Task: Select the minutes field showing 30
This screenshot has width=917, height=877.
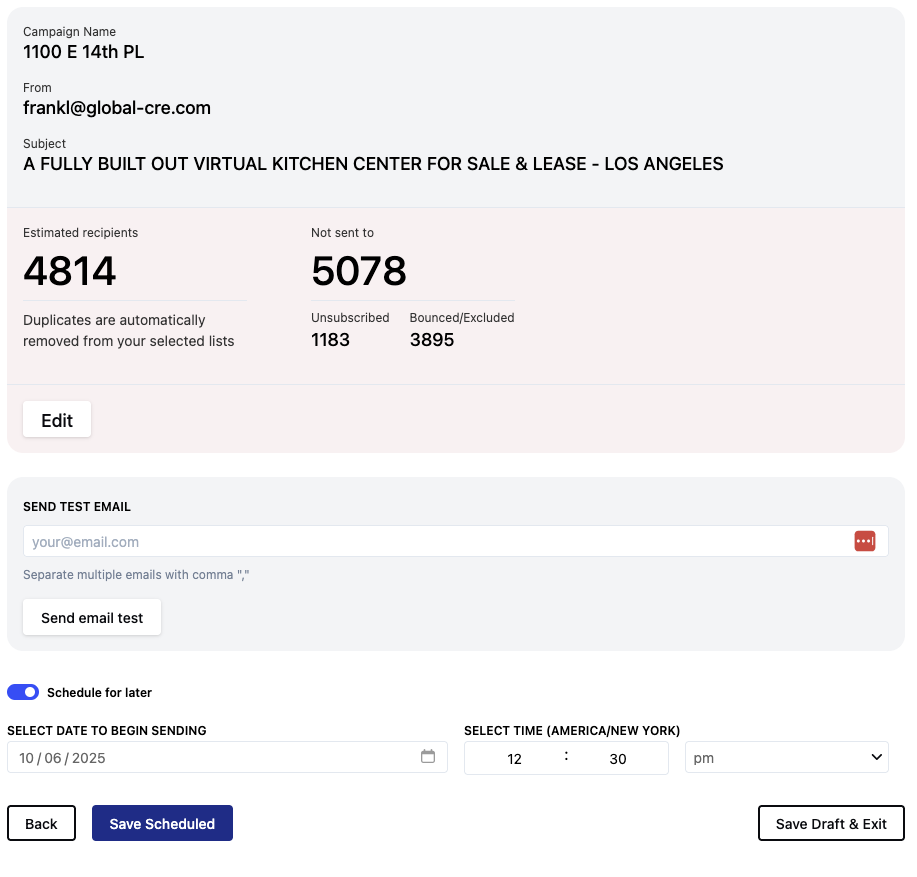Action: (618, 759)
